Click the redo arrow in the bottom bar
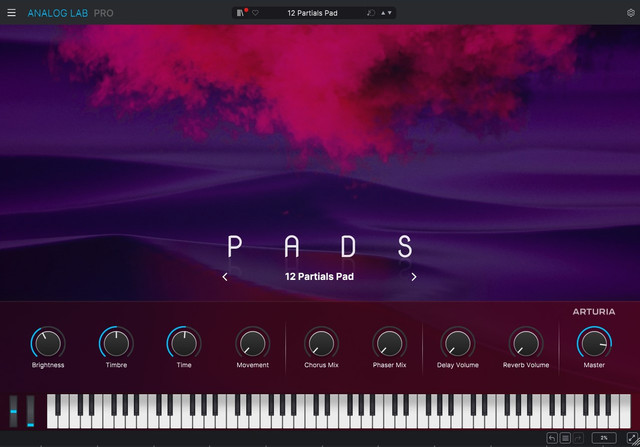Screen dimensions: 640x447 [x=578, y=438]
